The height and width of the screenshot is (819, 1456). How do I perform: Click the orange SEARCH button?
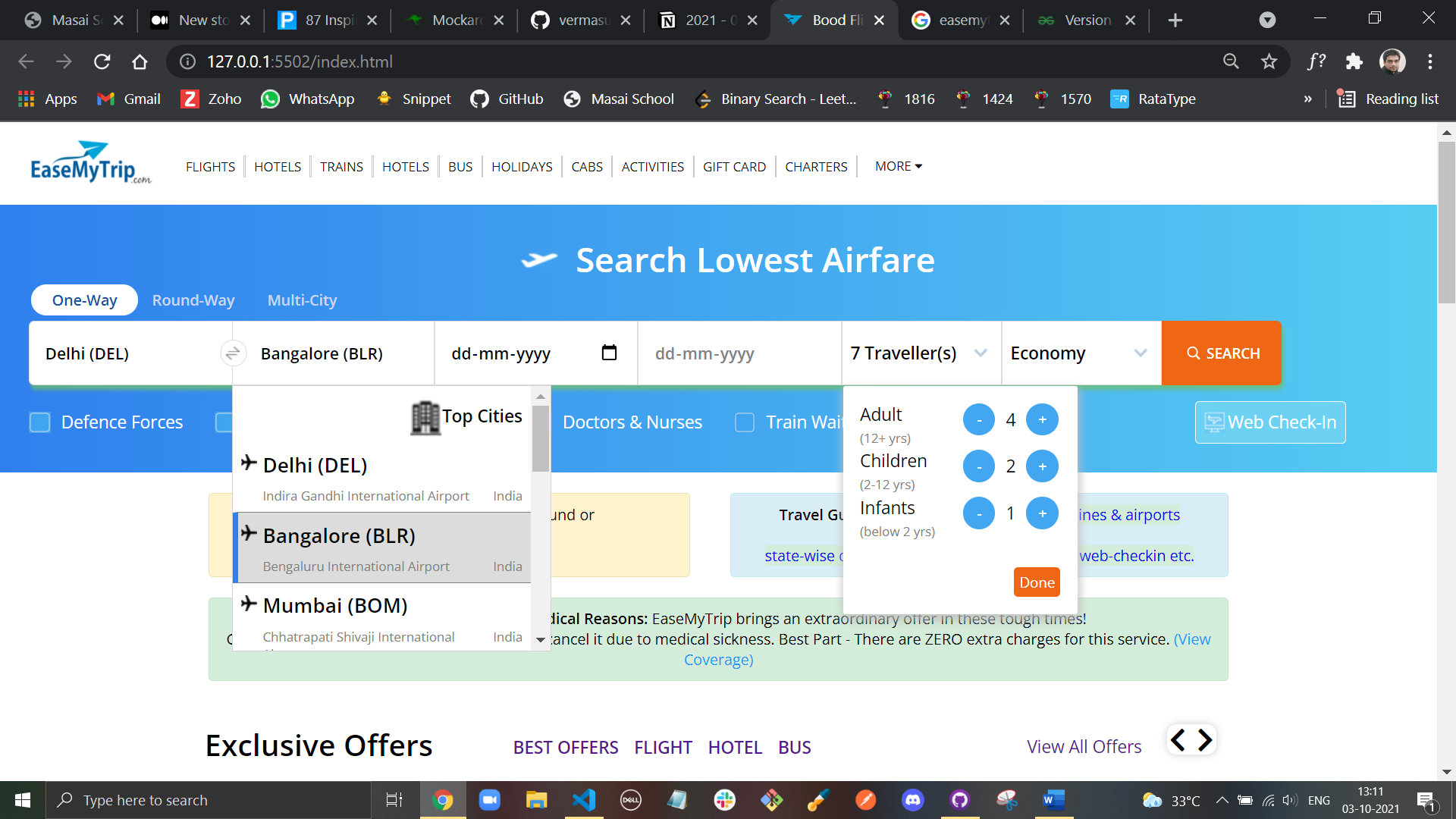pos(1222,353)
